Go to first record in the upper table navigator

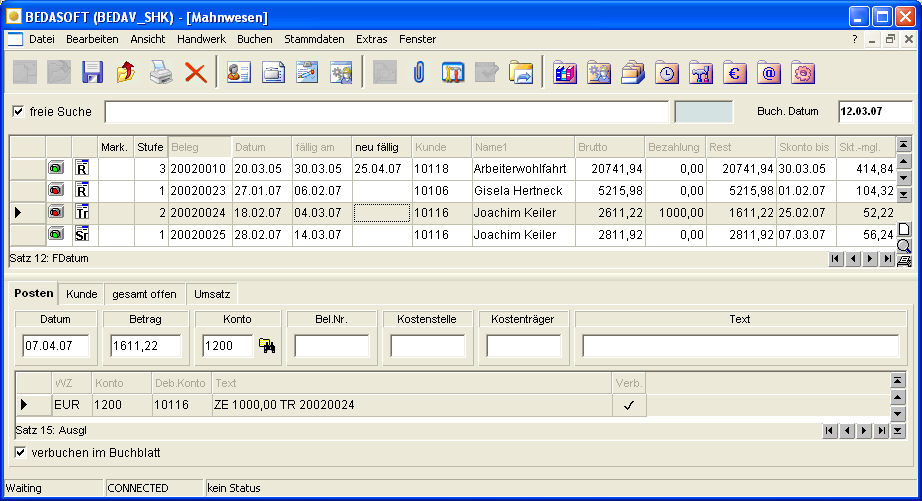pyautogui.click(x=835, y=259)
